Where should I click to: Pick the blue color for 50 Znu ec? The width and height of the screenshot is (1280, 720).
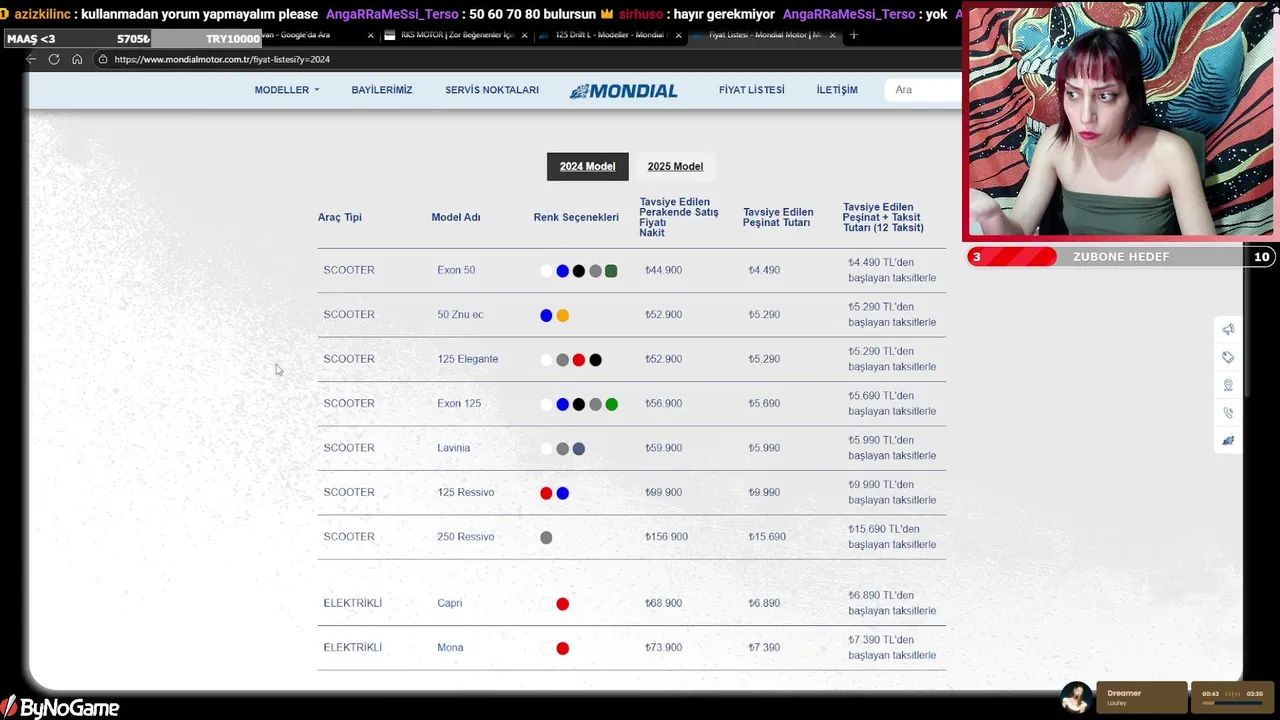pos(546,315)
